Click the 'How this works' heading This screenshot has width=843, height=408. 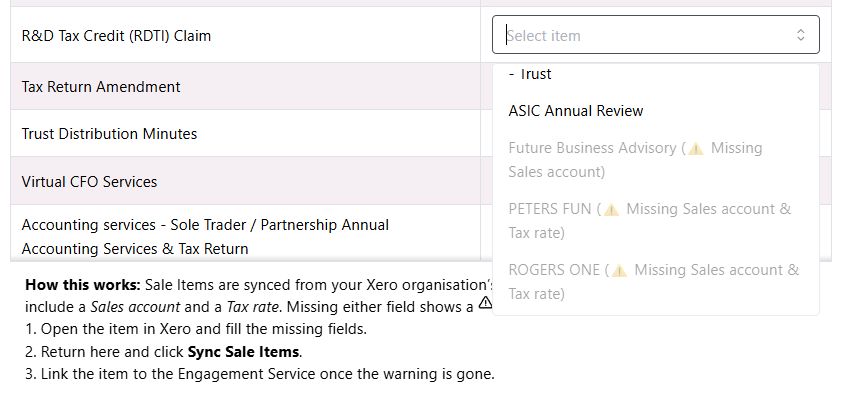[83, 283]
